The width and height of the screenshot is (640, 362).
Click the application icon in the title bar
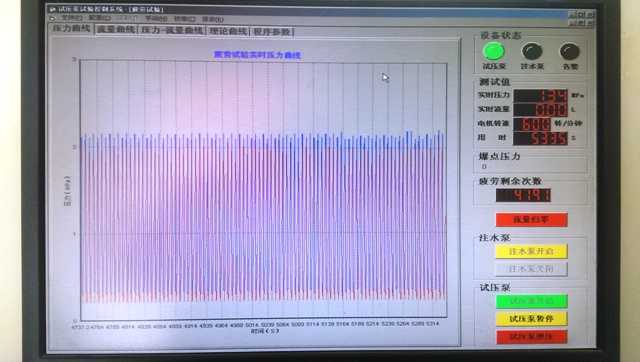(x=52, y=9)
